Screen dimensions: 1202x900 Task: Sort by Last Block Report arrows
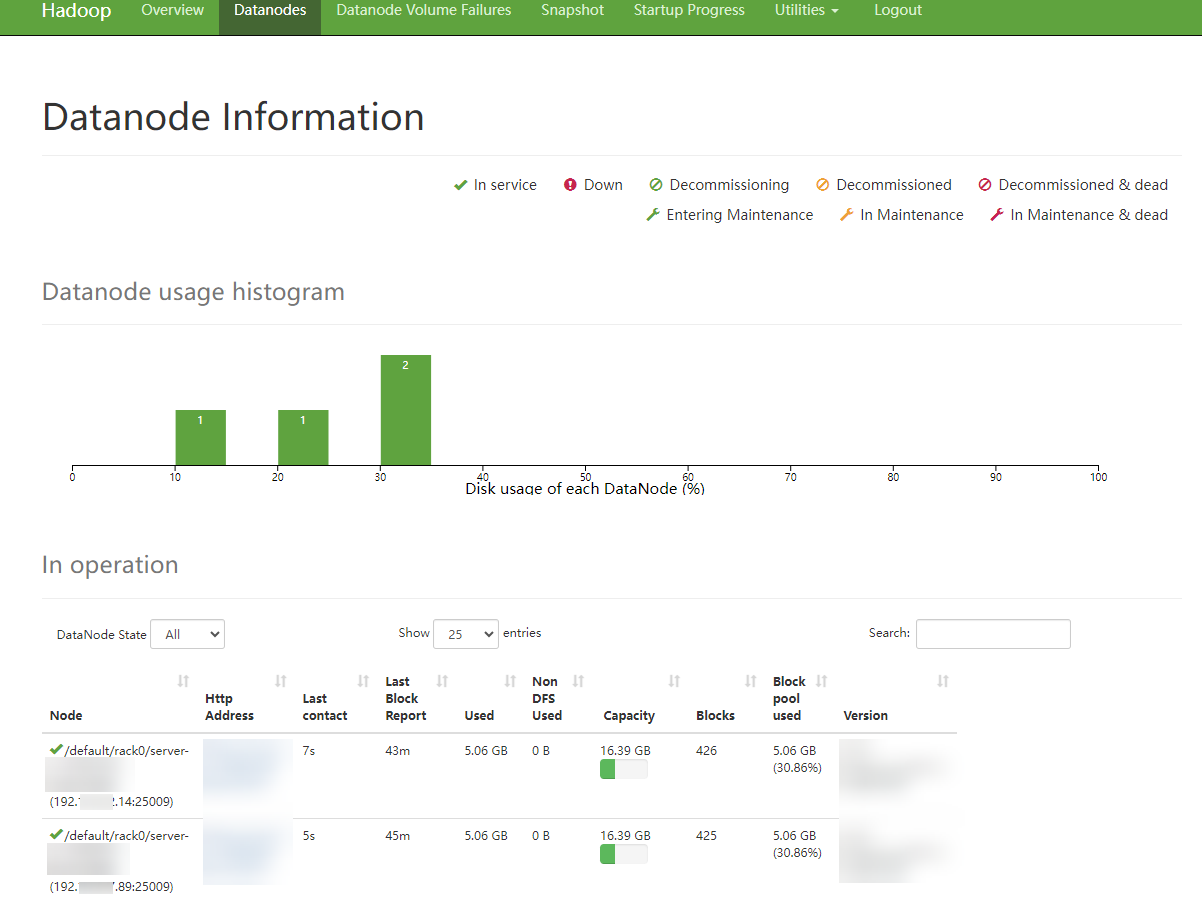443,681
